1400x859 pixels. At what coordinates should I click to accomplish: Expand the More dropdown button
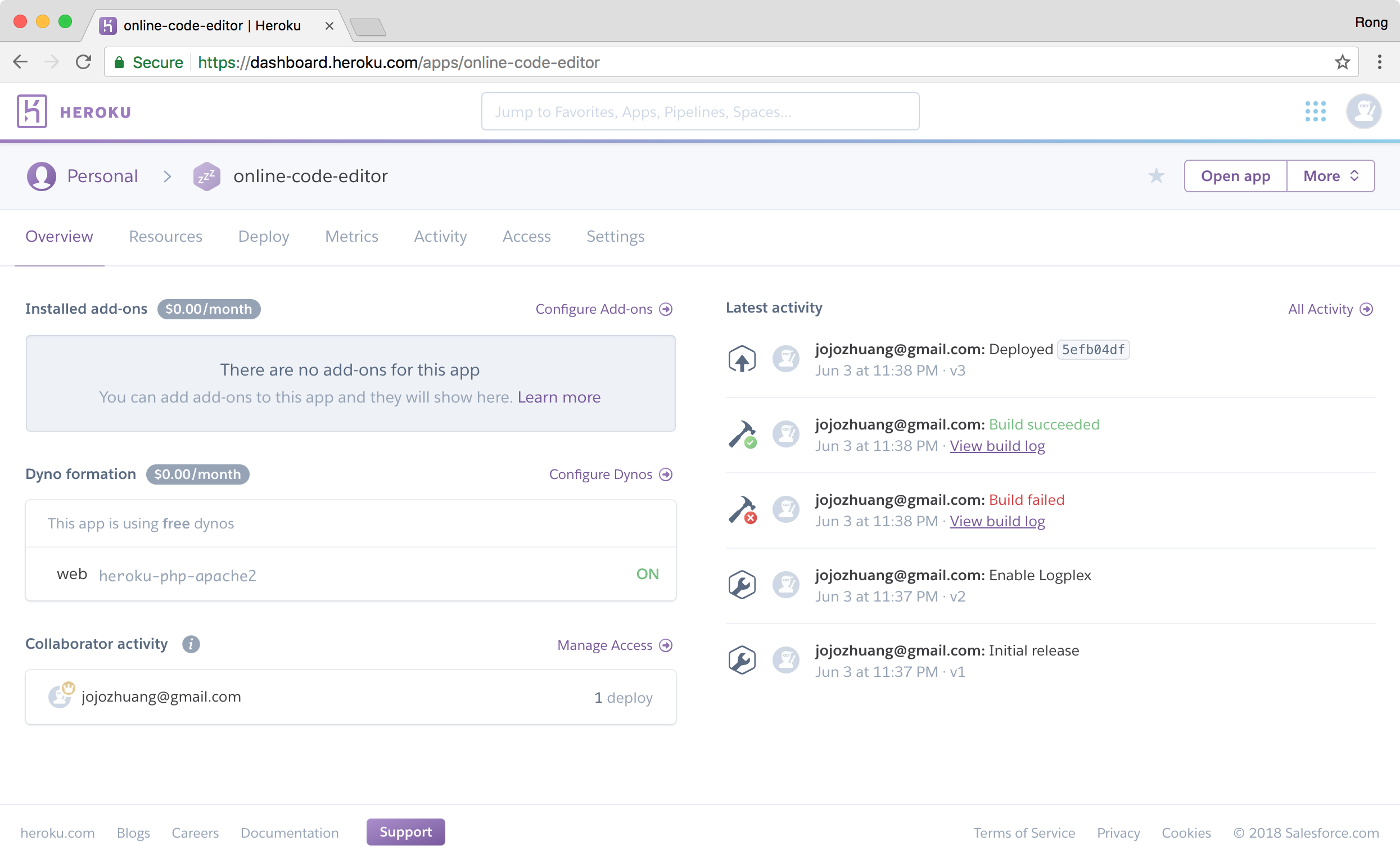pyautogui.click(x=1331, y=176)
